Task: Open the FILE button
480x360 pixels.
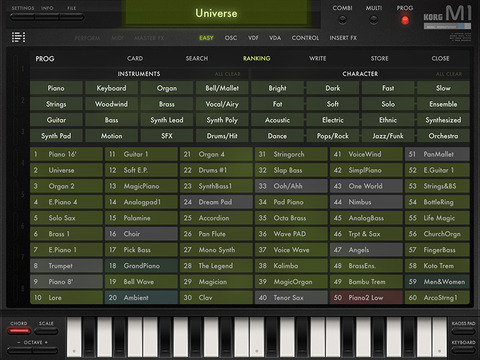Action: pyautogui.click(x=72, y=17)
